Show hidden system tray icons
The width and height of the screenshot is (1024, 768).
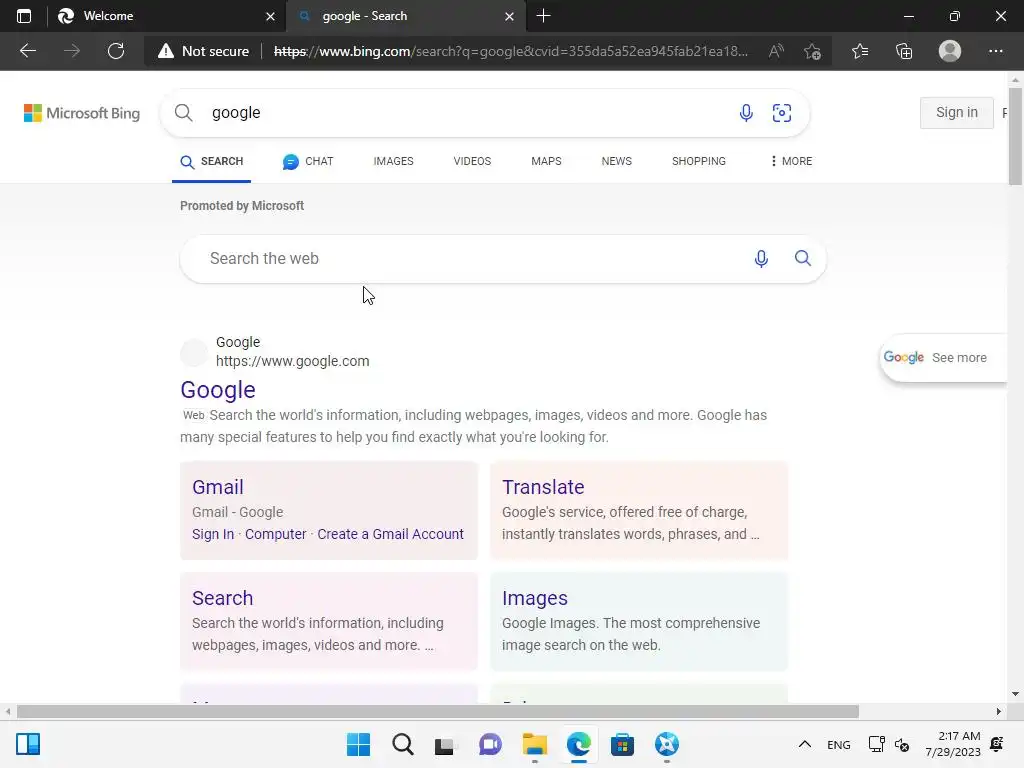(x=805, y=744)
